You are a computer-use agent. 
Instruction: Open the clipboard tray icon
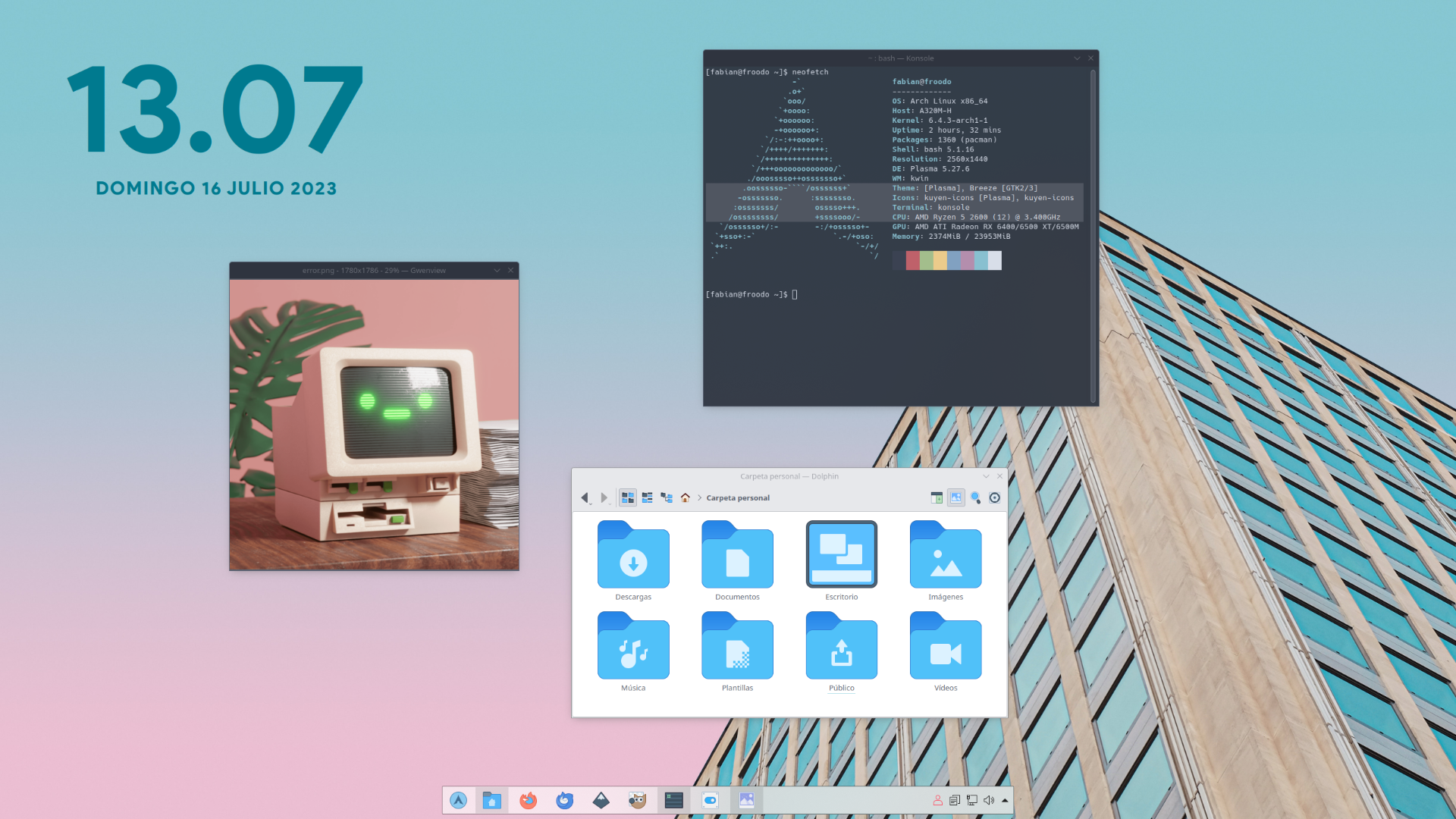click(x=955, y=800)
